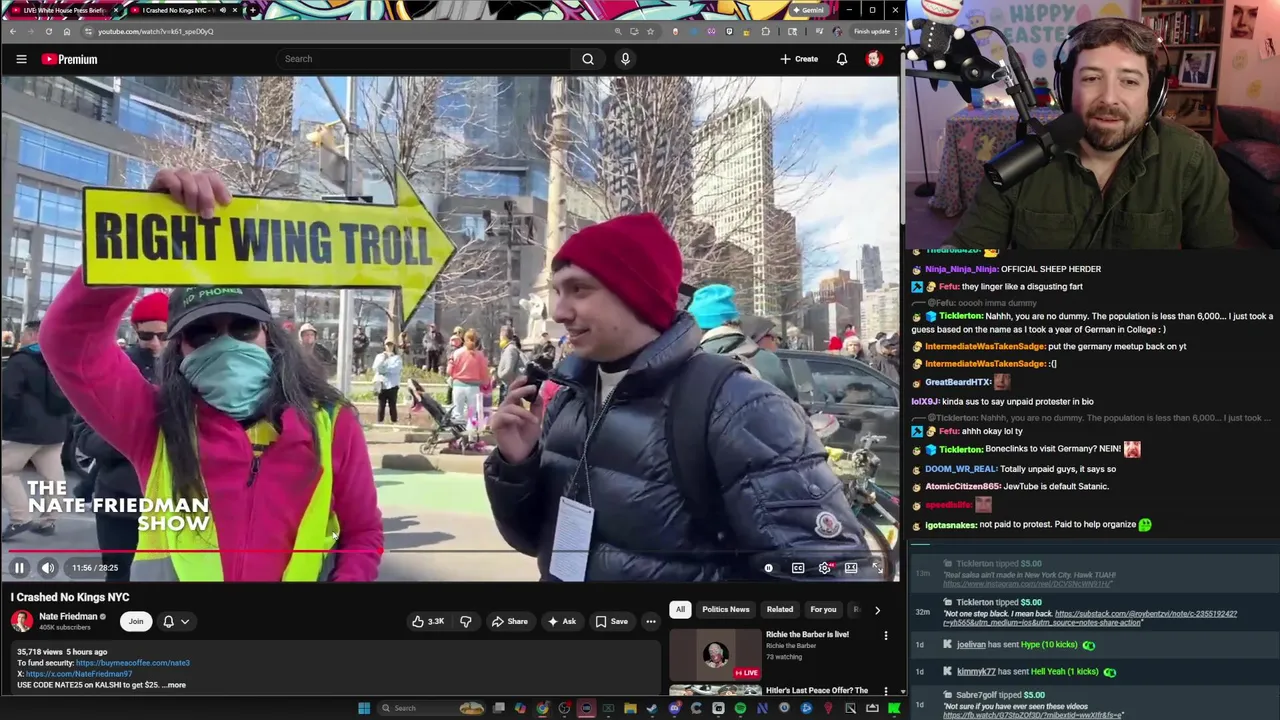Join the Nate Friedman channel membership
Screen dimensions: 1280x720
pos(136,622)
